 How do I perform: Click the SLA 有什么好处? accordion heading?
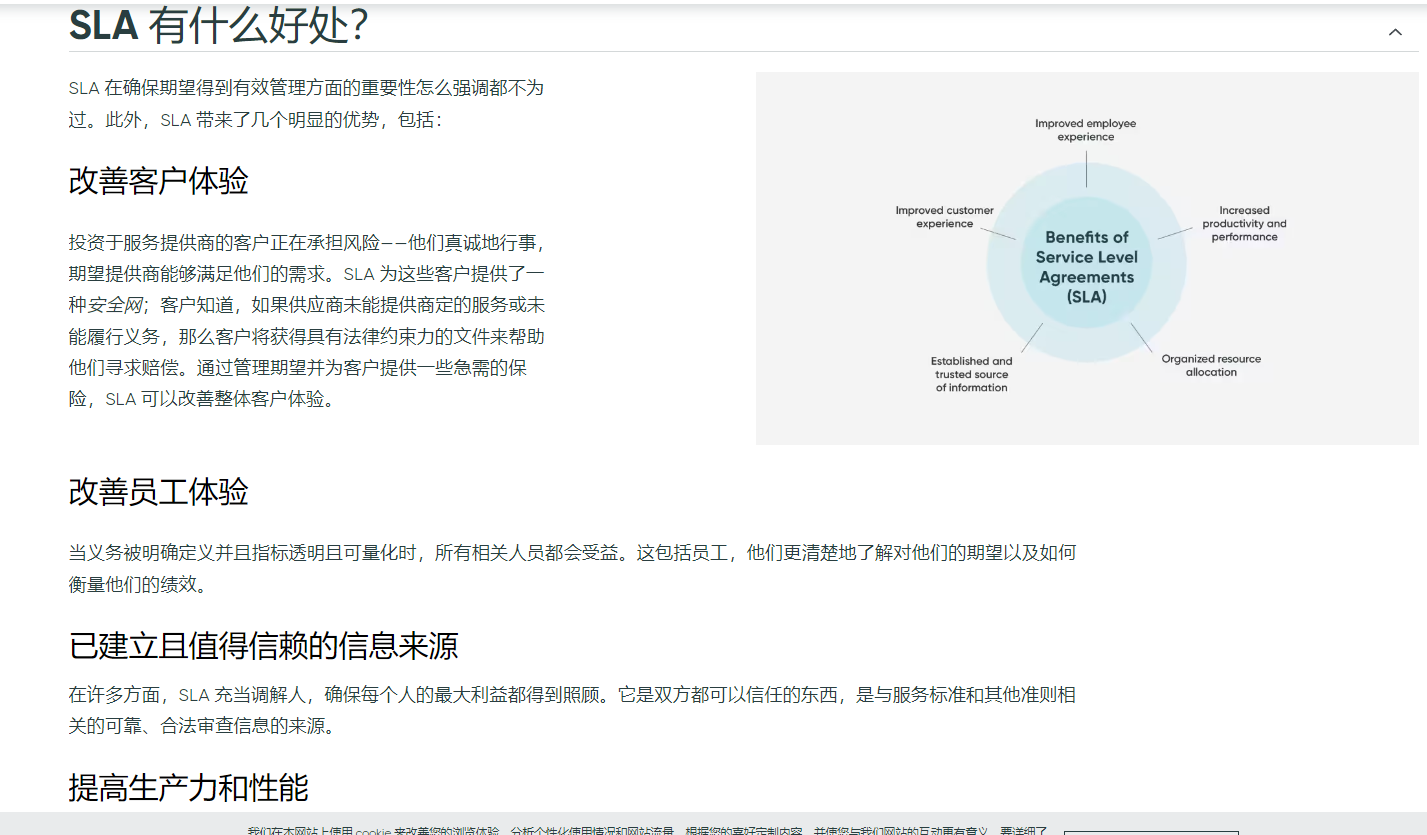pos(218,27)
